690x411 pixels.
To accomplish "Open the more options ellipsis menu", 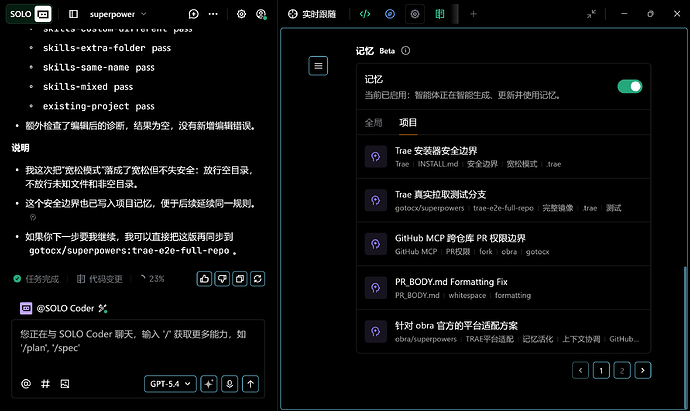I will click(213, 14).
